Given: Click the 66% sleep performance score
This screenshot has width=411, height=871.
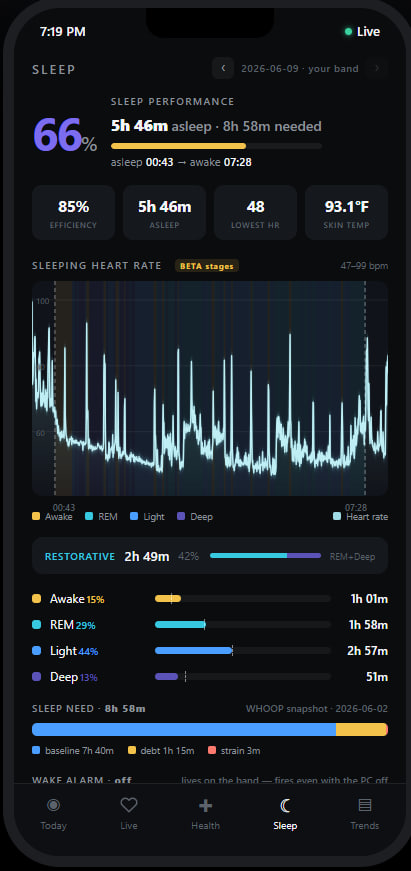Looking at the screenshot, I should [66, 135].
